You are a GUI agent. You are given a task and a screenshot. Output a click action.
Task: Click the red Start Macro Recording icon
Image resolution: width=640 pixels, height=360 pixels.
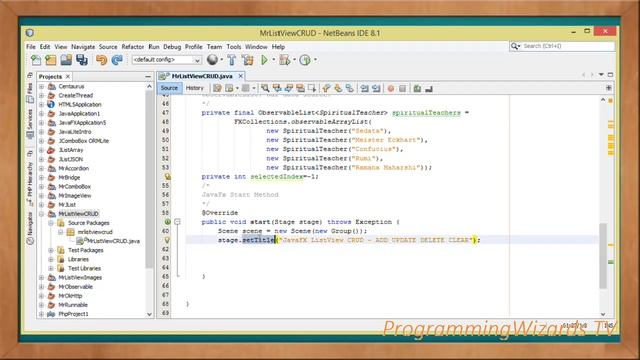click(x=391, y=88)
